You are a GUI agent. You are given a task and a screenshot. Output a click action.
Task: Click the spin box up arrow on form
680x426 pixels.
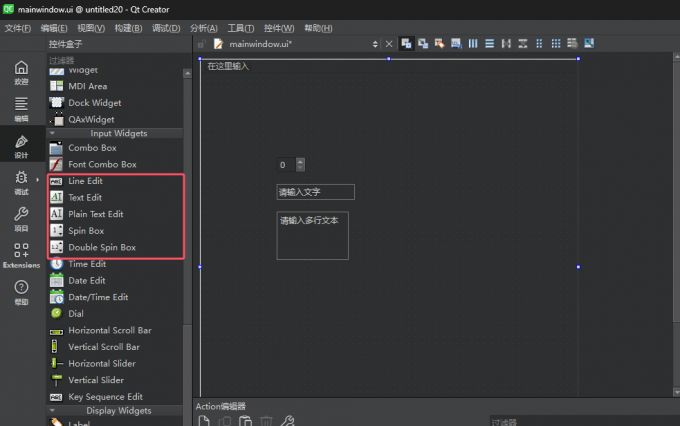point(300,161)
